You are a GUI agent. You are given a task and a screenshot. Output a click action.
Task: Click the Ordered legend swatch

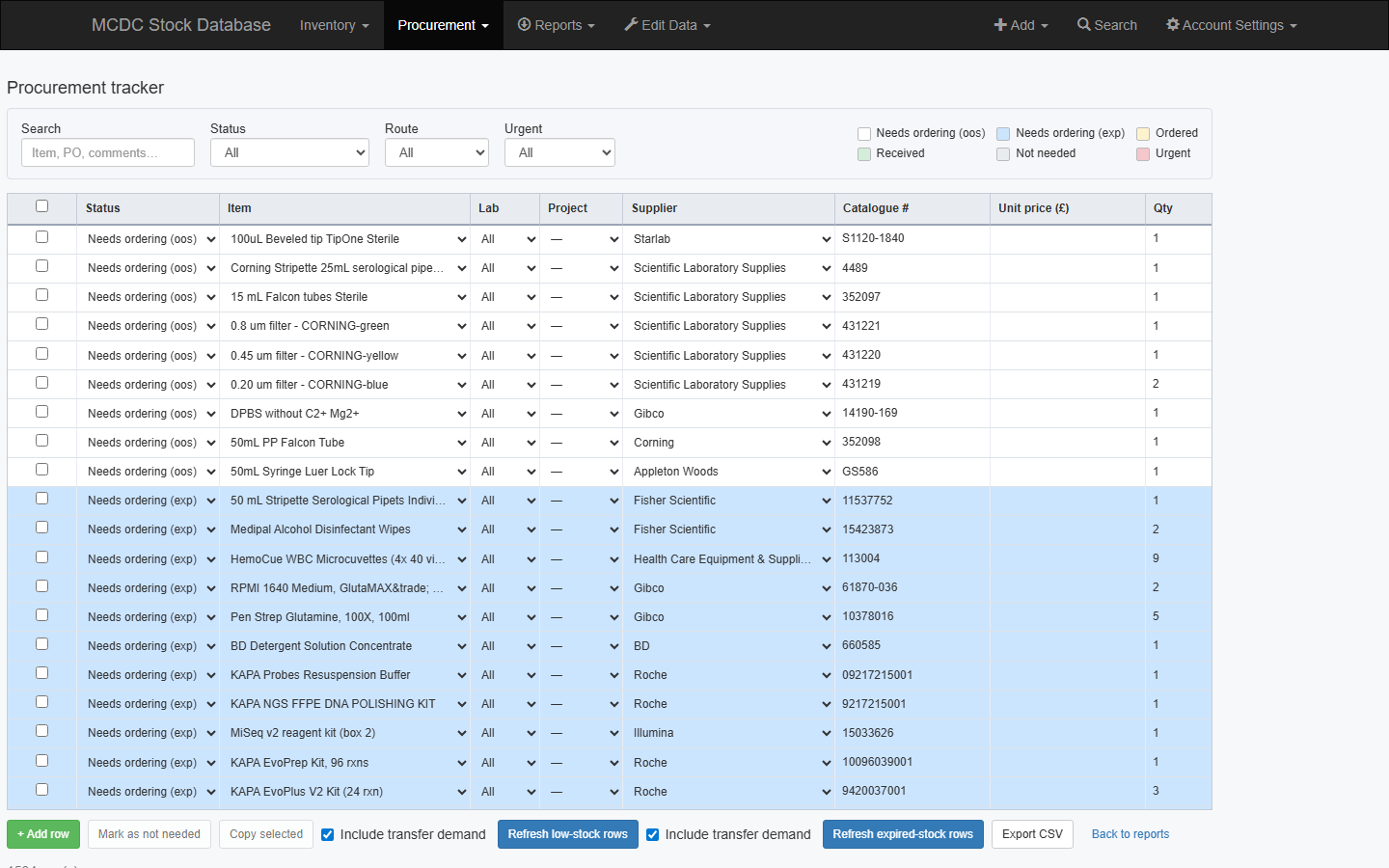pyautogui.click(x=1143, y=133)
